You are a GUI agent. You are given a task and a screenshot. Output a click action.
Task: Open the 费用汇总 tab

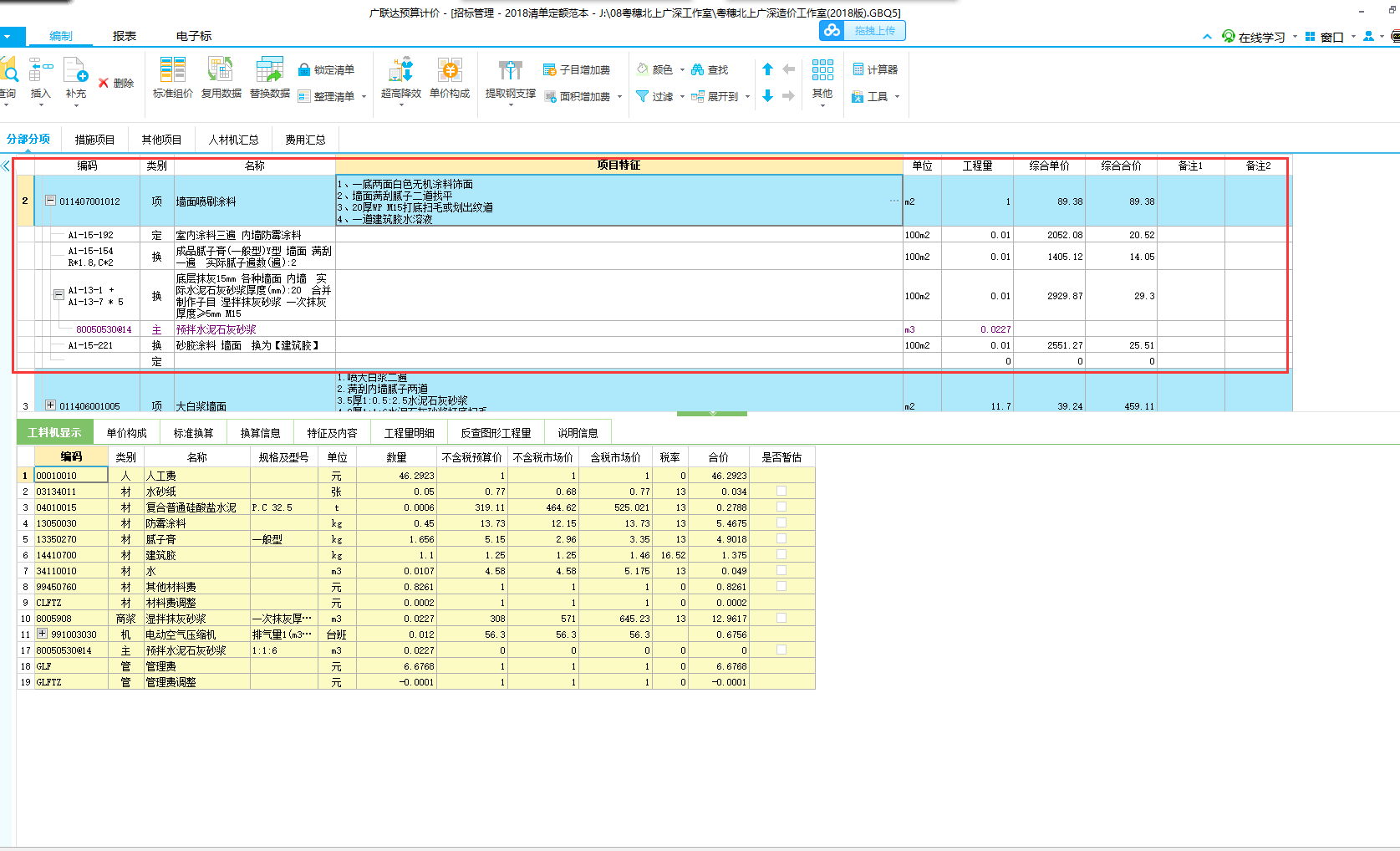tap(305, 140)
